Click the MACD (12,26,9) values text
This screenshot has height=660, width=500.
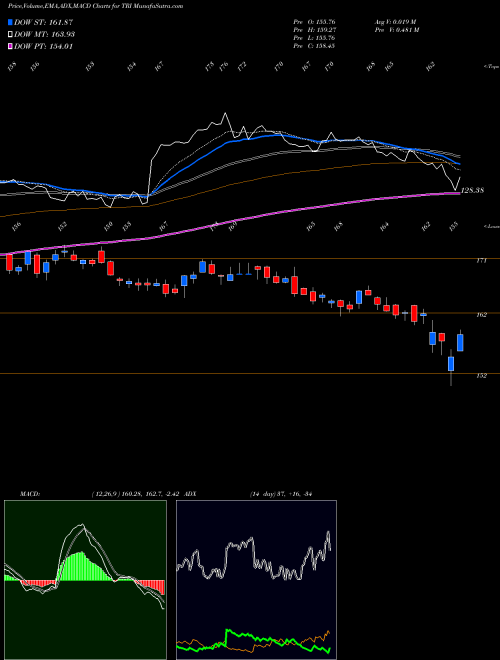pos(138,494)
